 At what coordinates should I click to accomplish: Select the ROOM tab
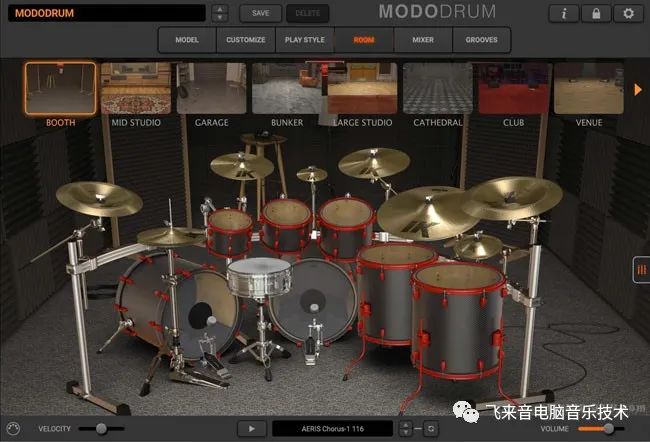pos(364,40)
